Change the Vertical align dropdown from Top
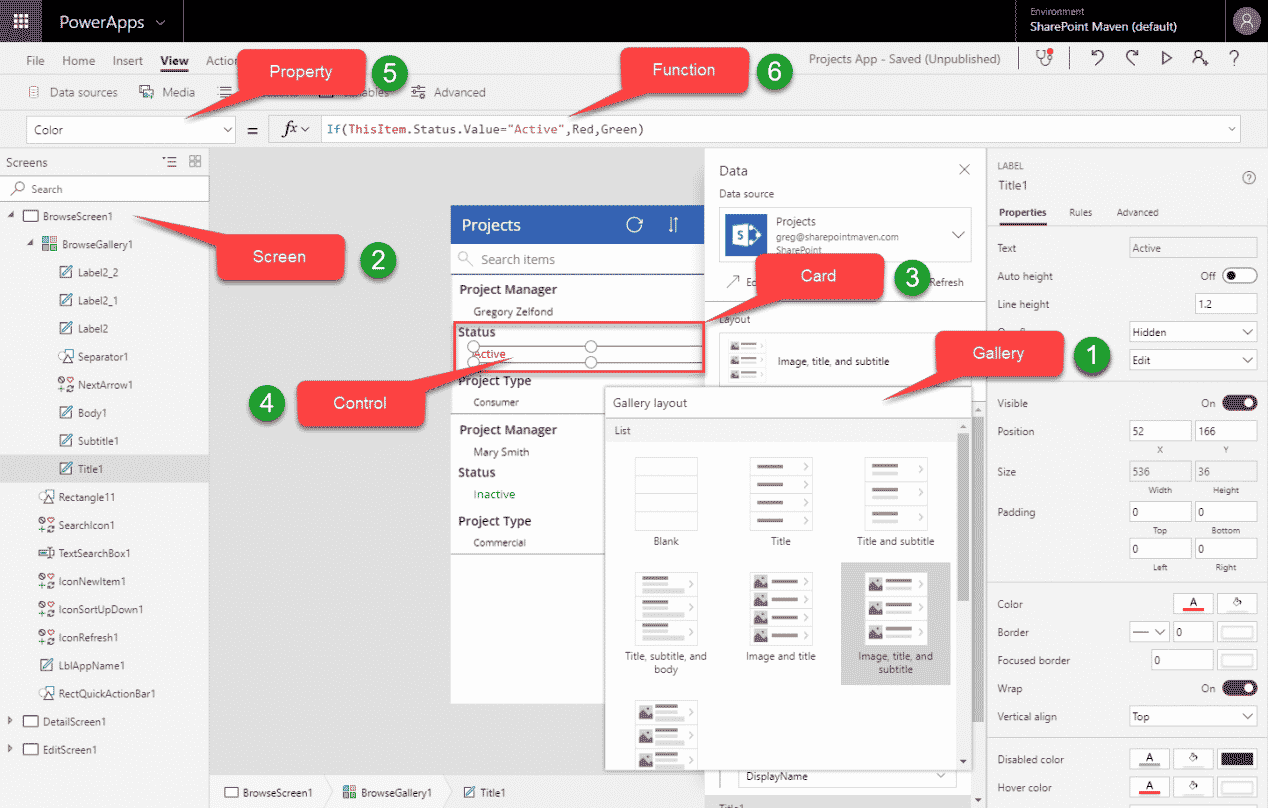 pos(1192,717)
